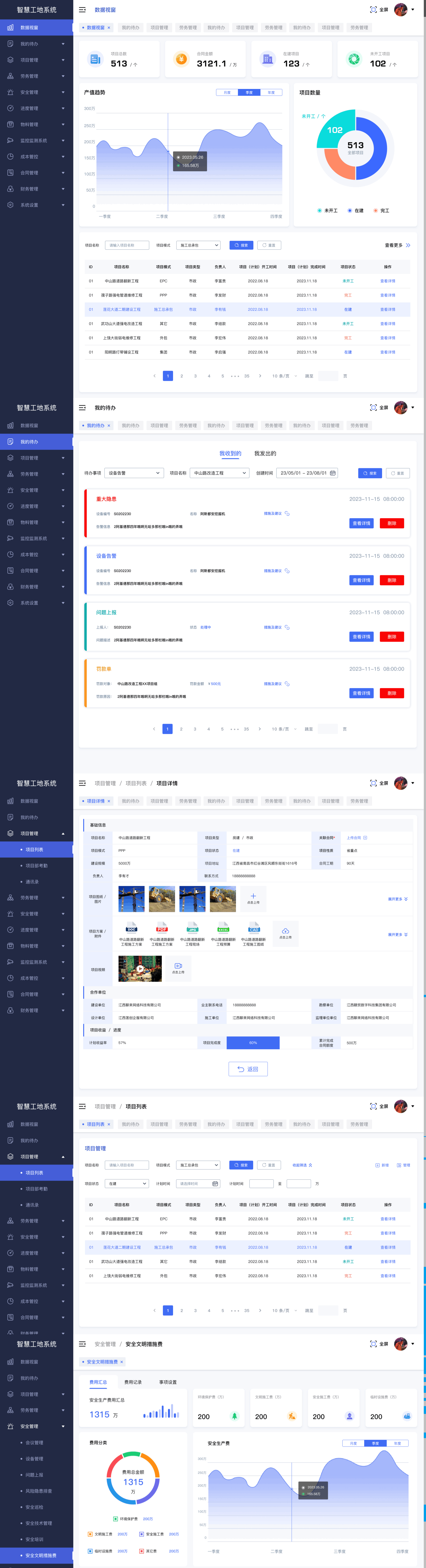Switch 产值趋势 chart to 月度
This screenshot has height=1568, width=426.
(x=227, y=92)
